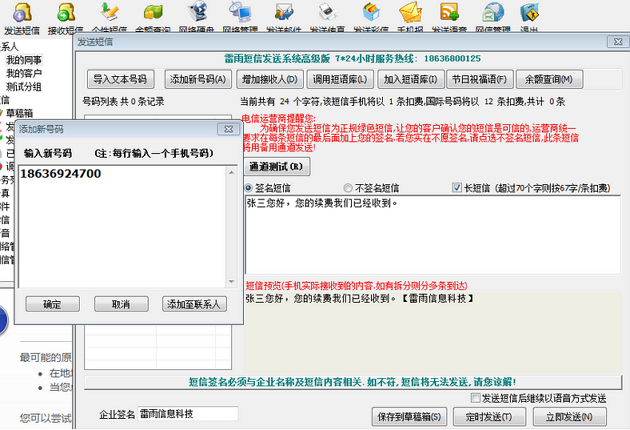Click the 发送短信 toolbar icon
This screenshot has width=630, height=430.
[22, 15]
